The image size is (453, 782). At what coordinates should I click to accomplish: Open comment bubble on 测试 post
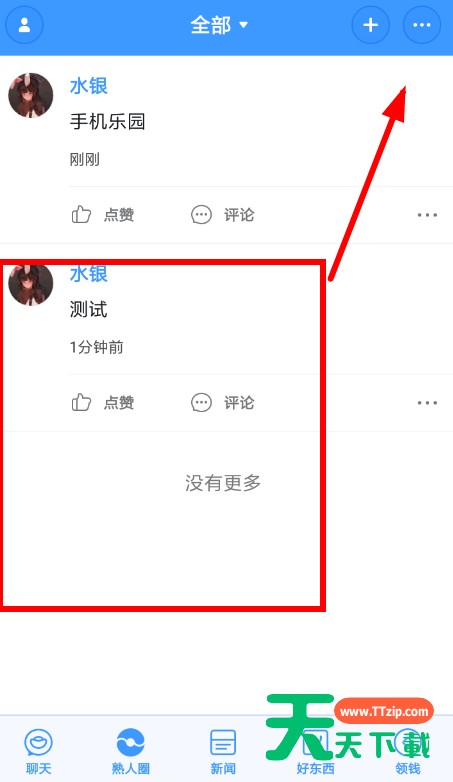[x=201, y=402]
